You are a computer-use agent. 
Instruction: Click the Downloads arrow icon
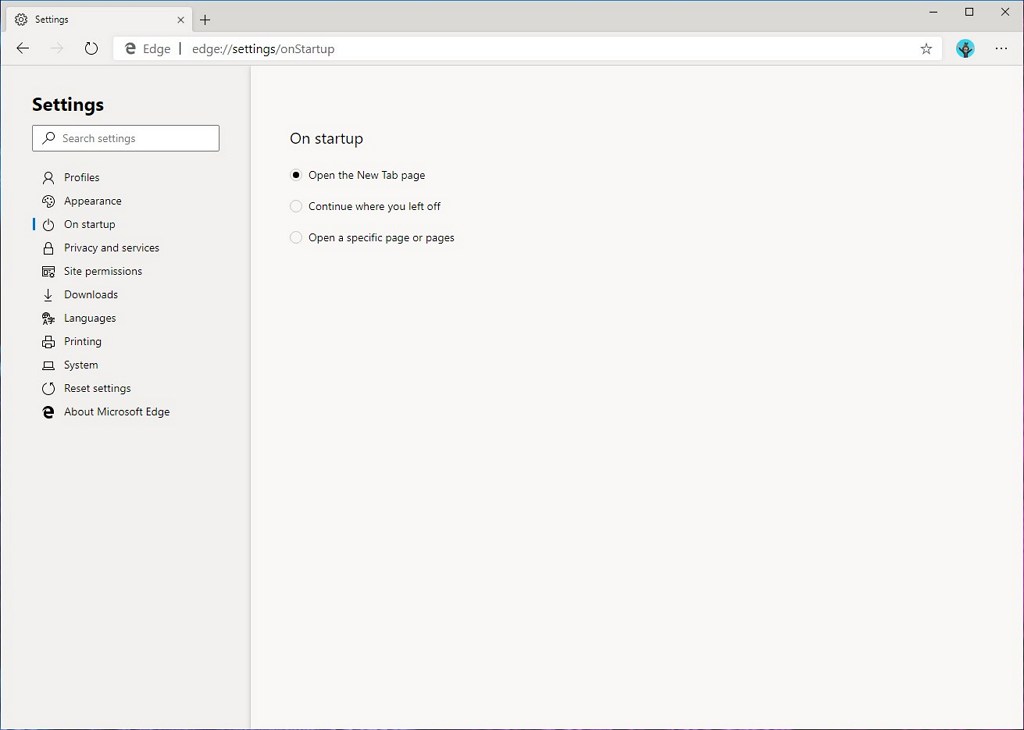(48, 295)
